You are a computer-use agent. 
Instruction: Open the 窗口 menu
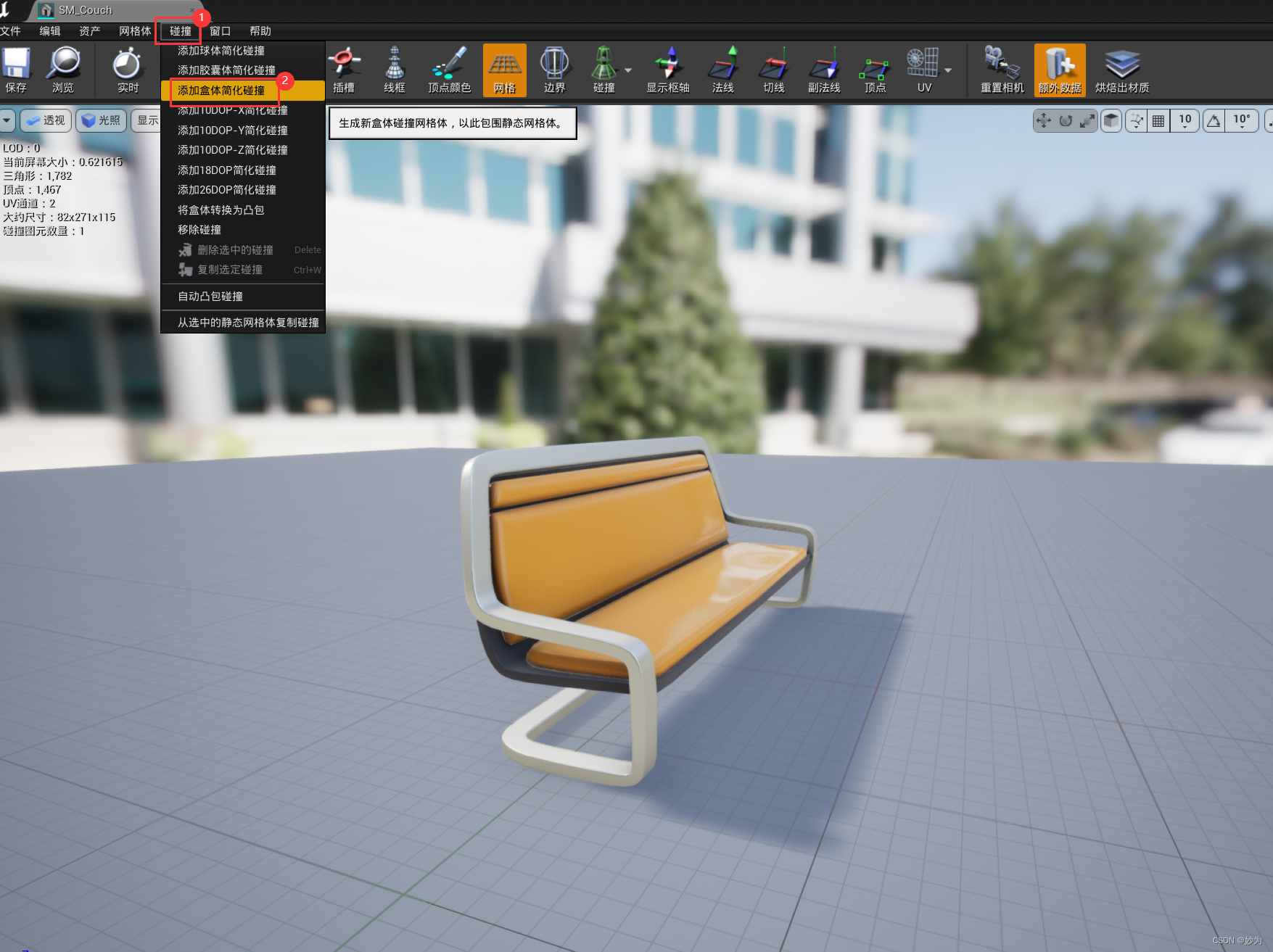point(221,31)
